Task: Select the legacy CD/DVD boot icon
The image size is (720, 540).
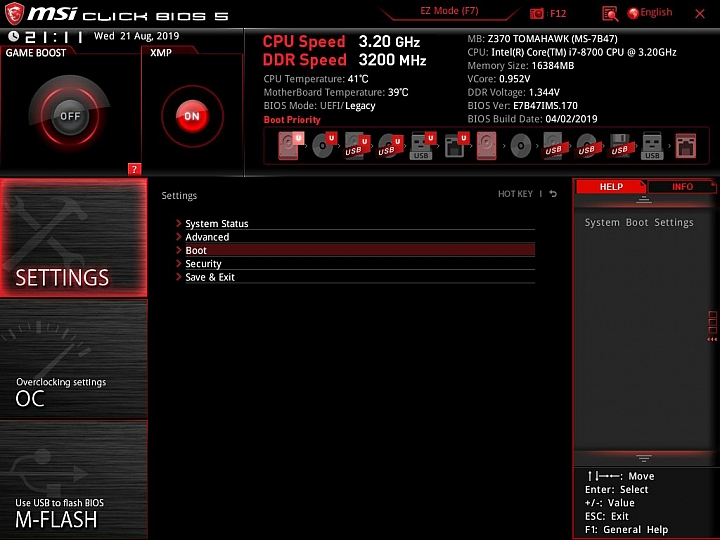Action: 521,146
